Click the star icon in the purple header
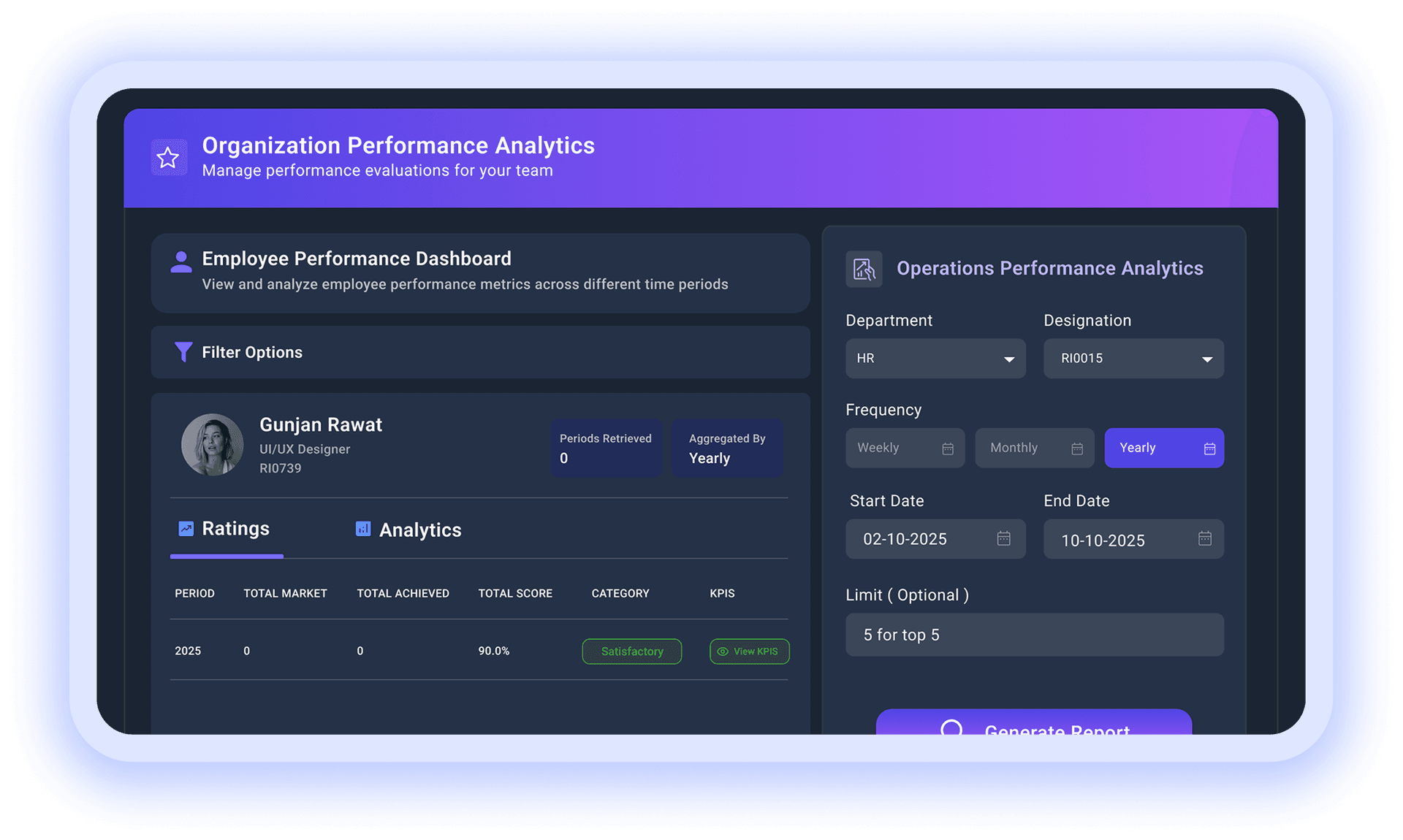The width and height of the screenshot is (1403, 840). click(167, 156)
